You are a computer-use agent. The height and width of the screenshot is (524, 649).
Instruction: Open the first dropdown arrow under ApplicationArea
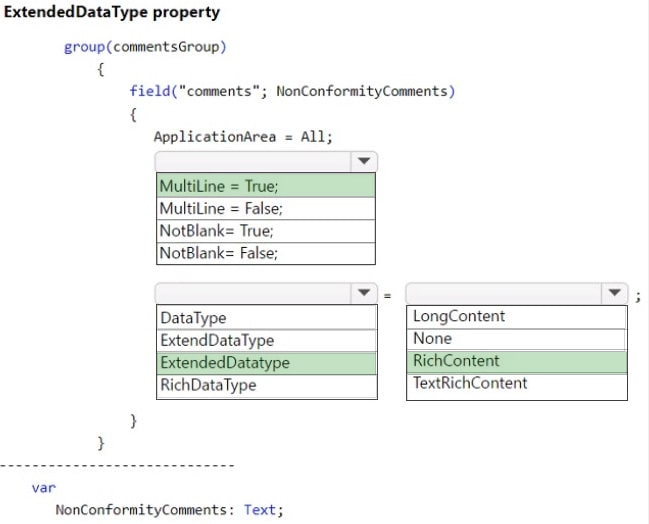tap(363, 161)
